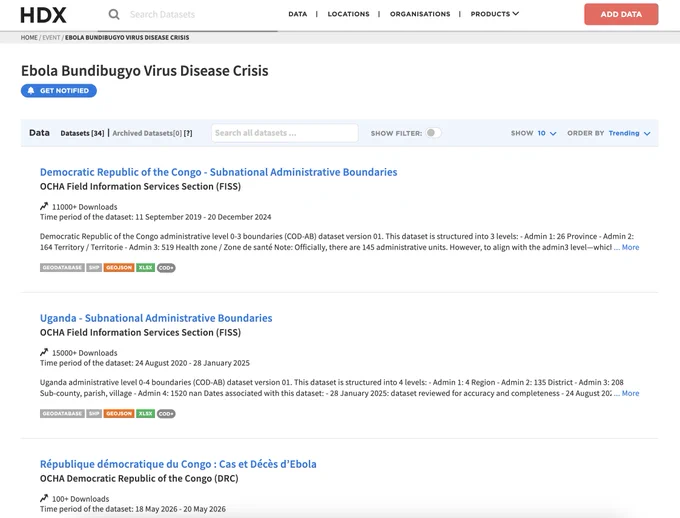Viewport: 680px width, 518px height.
Task: Click SHP tag under Uganda dataset
Action: pyautogui.click(x=94, y=413)
